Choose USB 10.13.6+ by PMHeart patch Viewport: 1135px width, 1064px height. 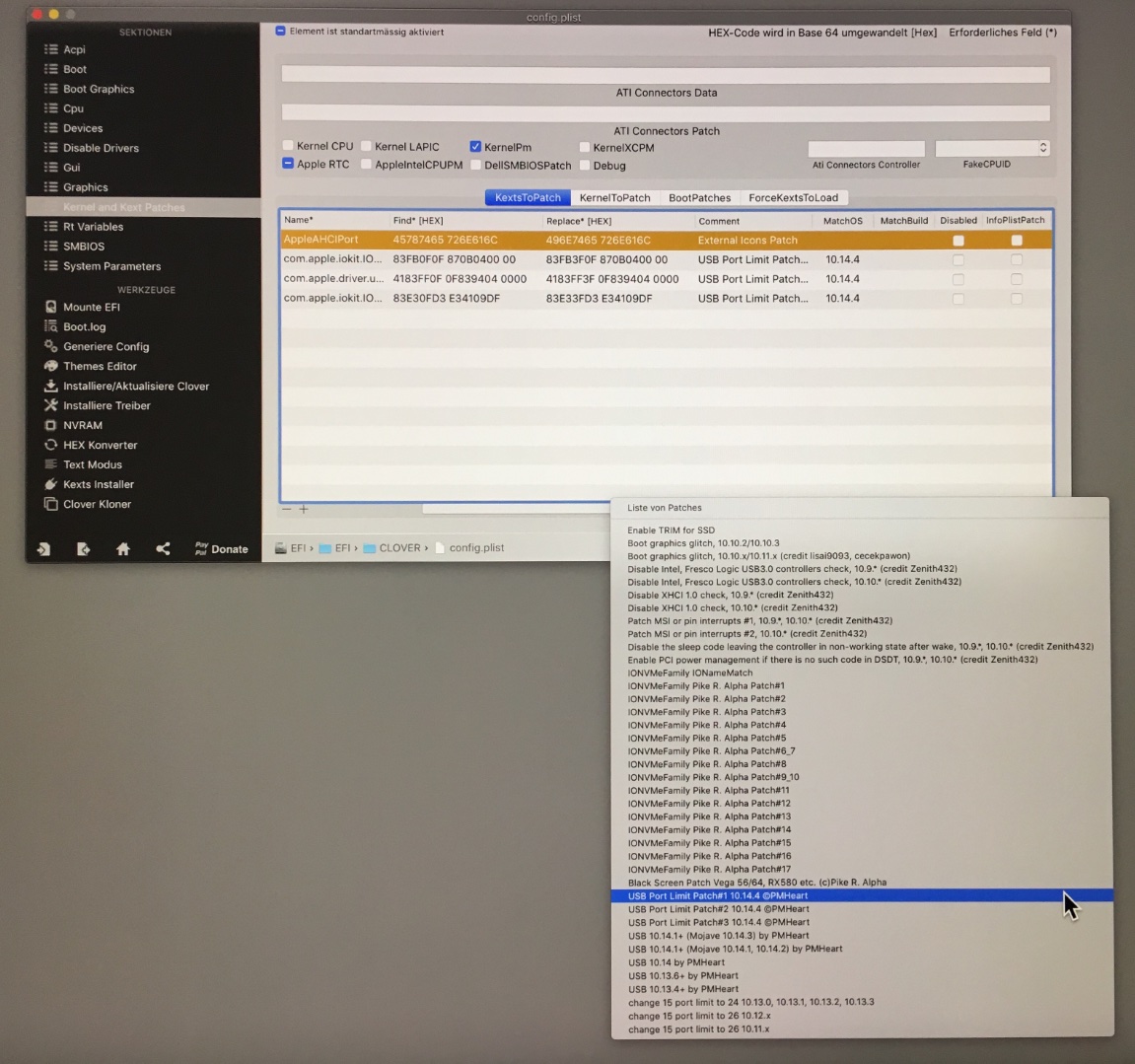click(862, 975)
